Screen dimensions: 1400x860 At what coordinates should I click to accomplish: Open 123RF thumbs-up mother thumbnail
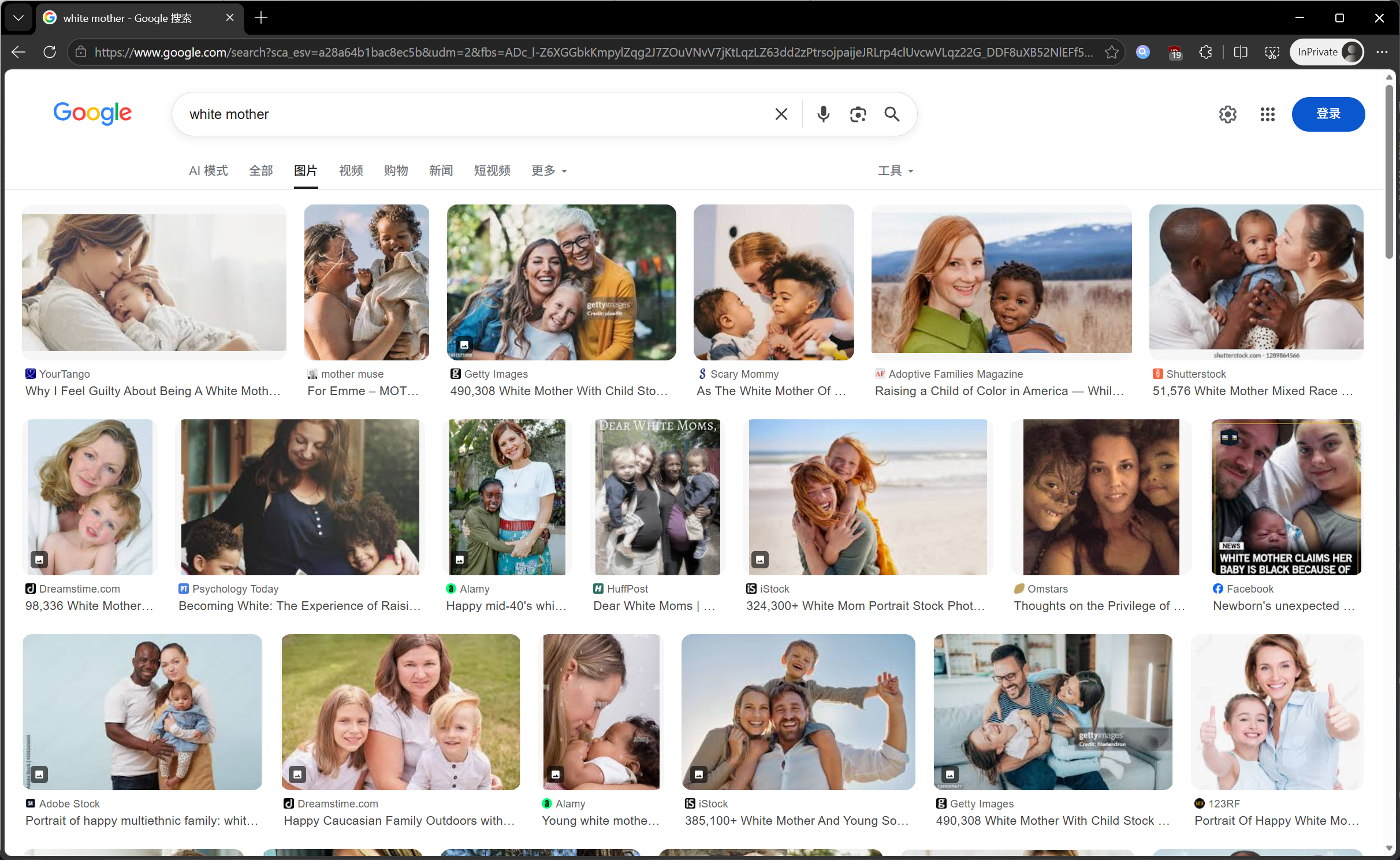[1277, 712]
